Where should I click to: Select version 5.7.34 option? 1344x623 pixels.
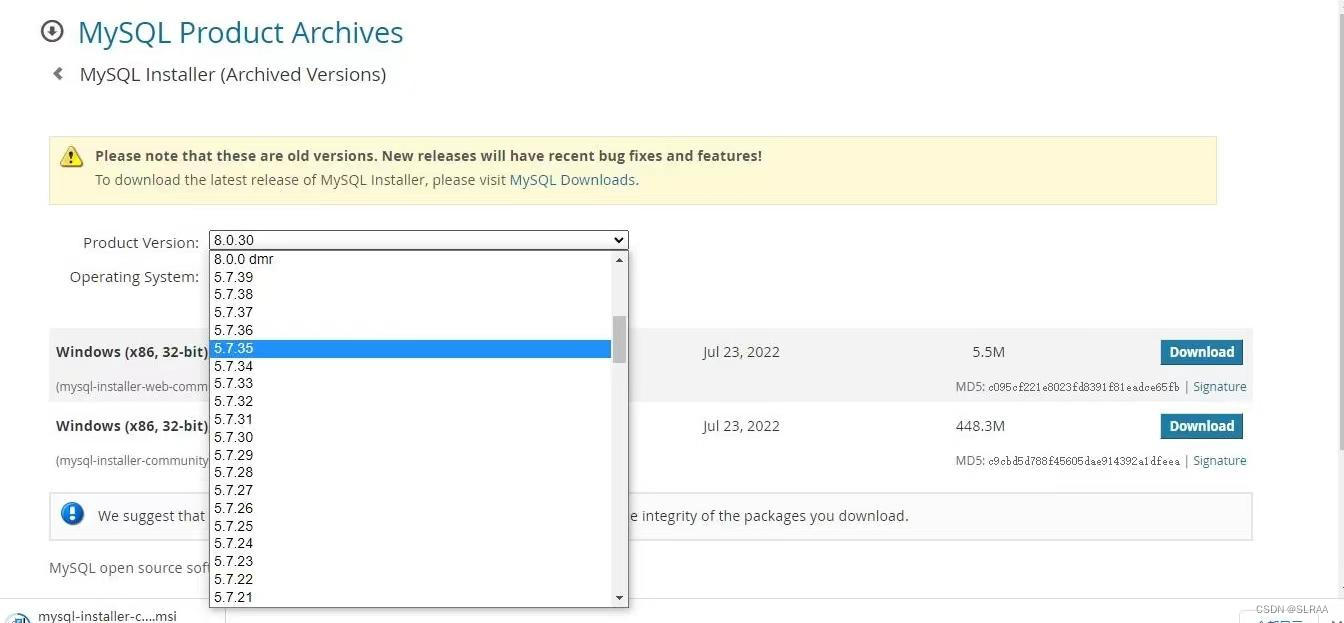pos(410,366)
